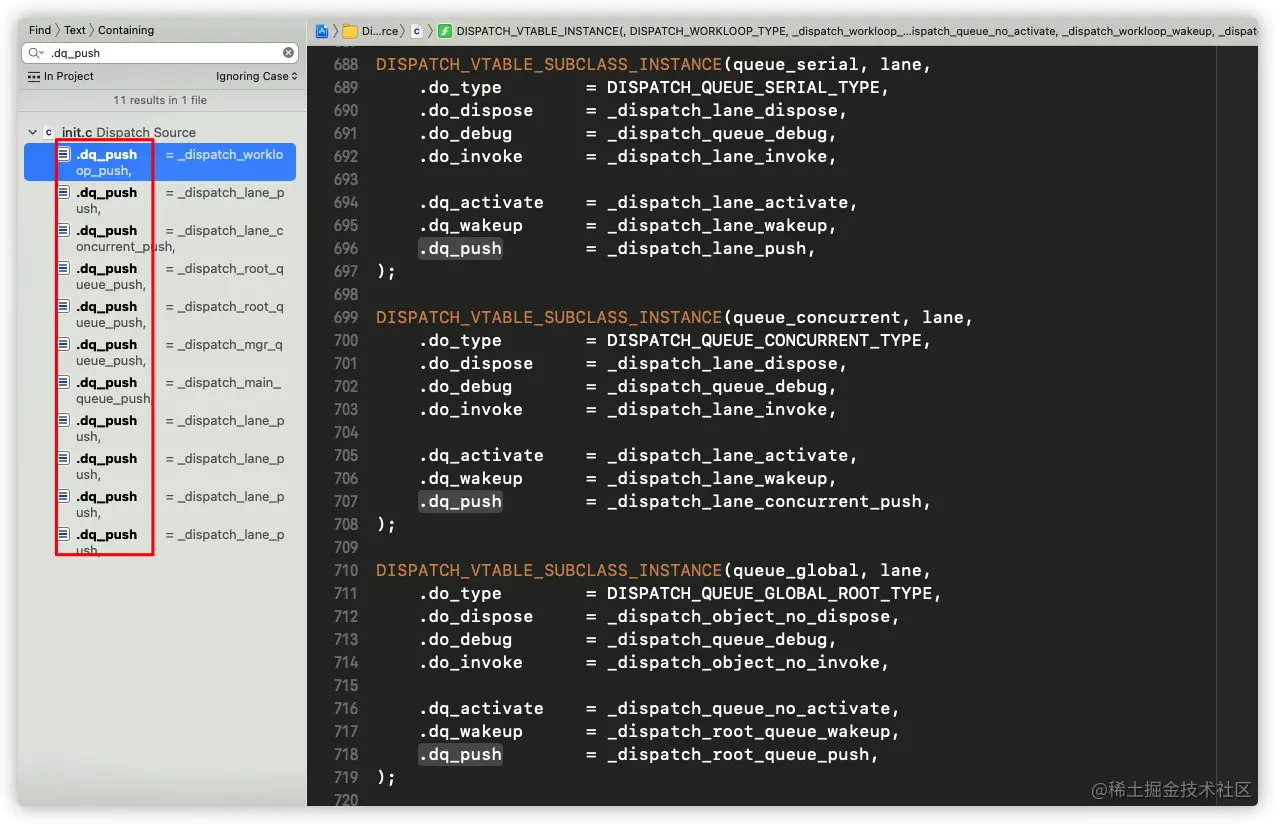Click _dispatch_lane_invoke on line 703

[x=717, y=410]
